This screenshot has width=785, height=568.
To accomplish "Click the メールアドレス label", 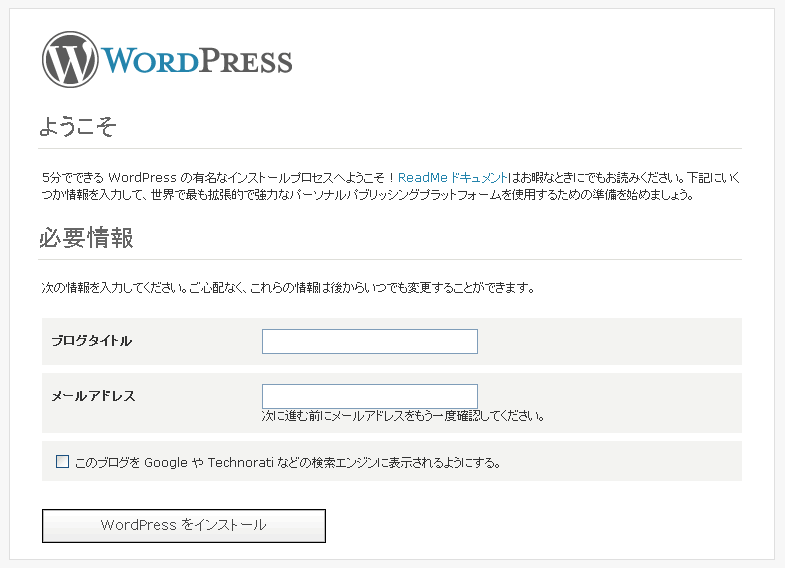I will 93,396.
